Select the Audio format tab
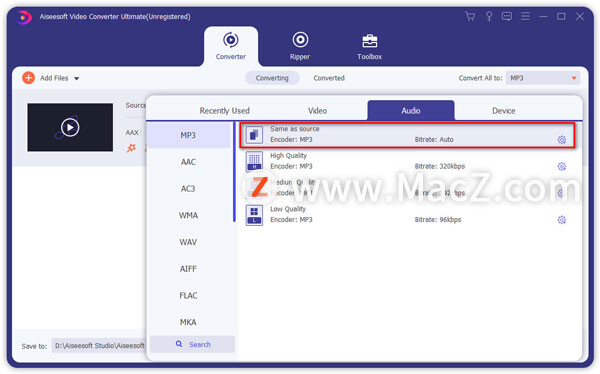Screen dimensions: 600x374 (411, 110)
